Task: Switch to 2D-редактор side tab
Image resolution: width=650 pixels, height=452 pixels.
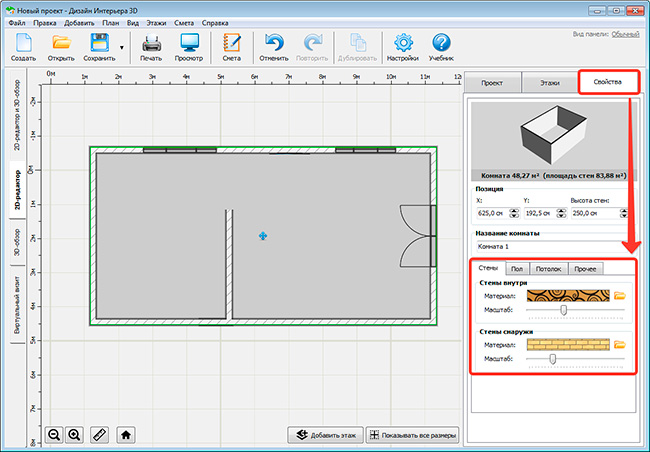Action: click(x=17, y=190)
